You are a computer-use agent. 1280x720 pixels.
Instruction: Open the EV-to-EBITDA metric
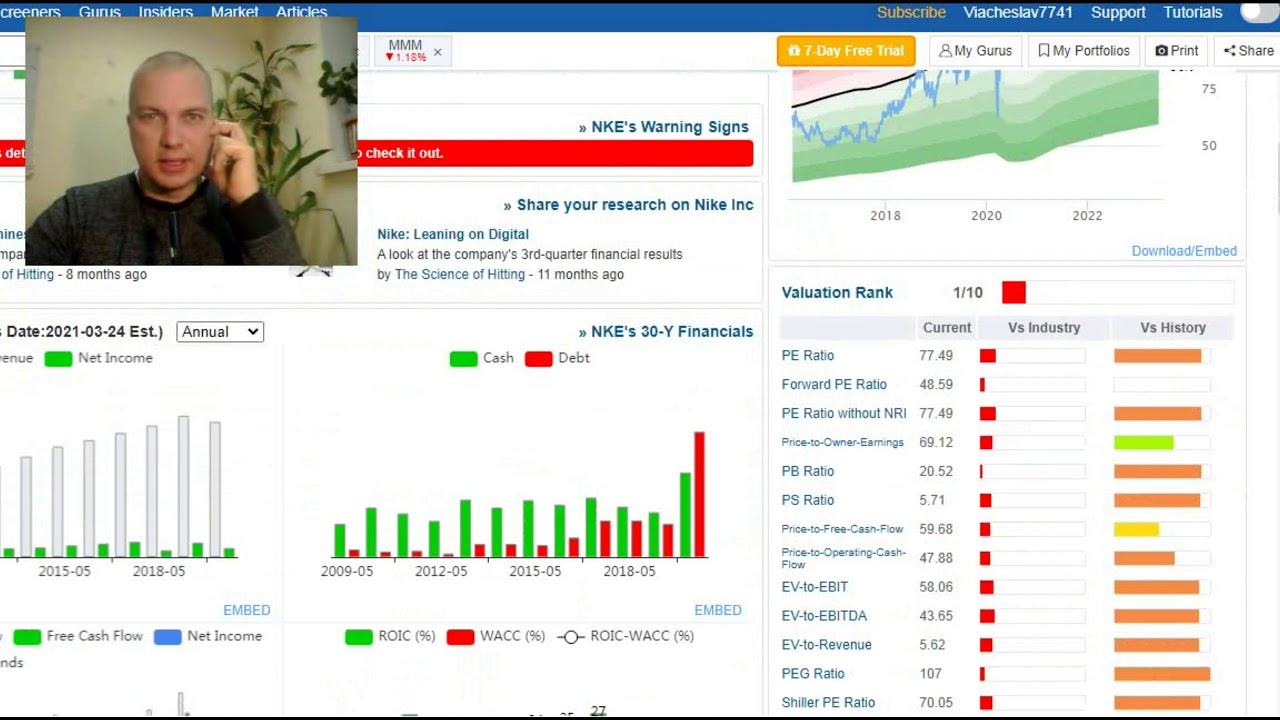(x=824, y=617)
